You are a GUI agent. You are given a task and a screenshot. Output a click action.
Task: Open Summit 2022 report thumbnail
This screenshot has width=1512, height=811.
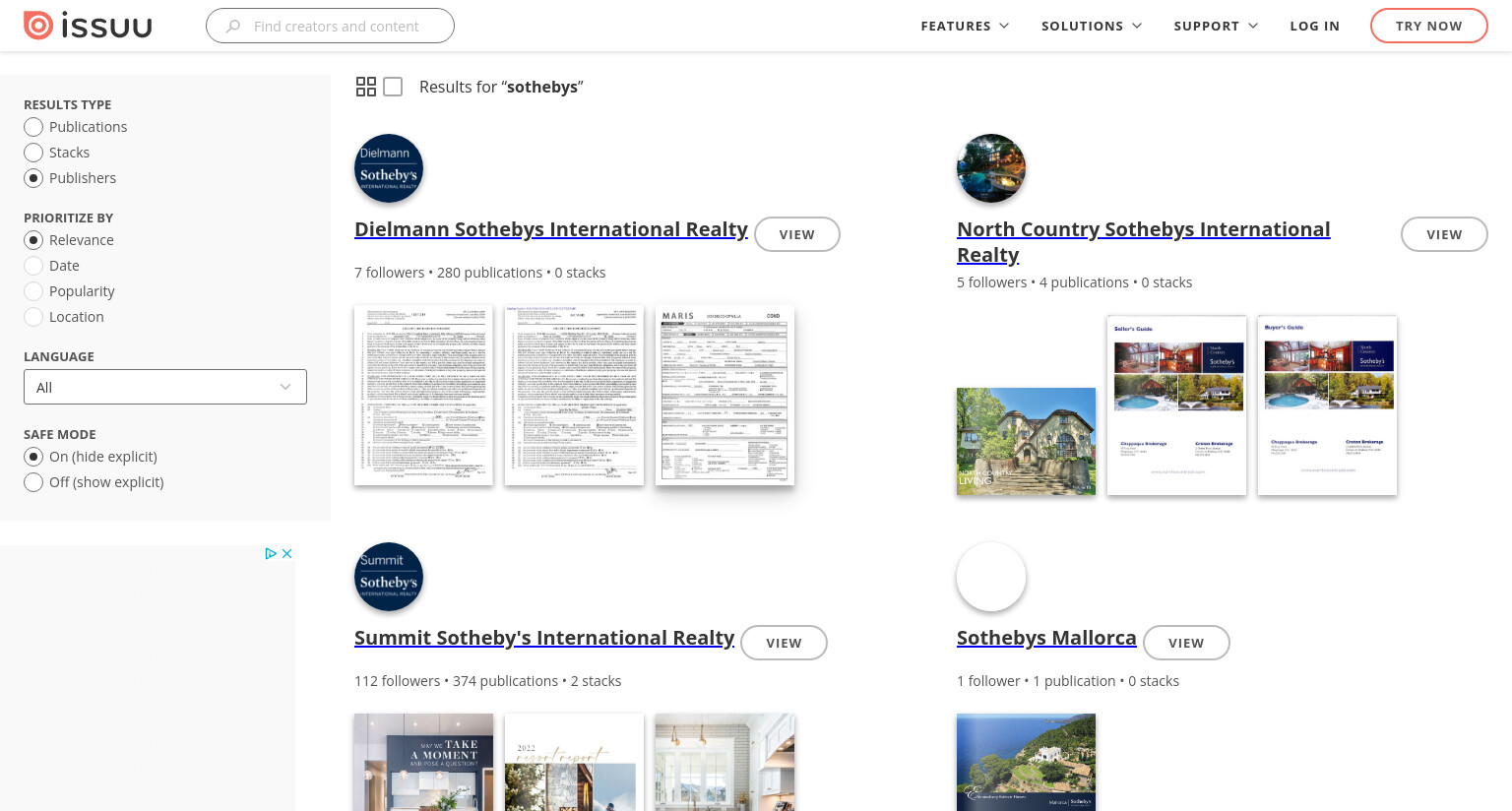point(574,762)
